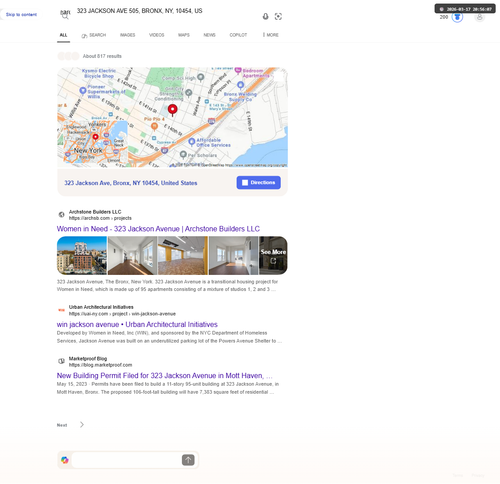Viewport: 500px width, 484px height.
Task: Open visual search camera icon
Action: point(278,16)
